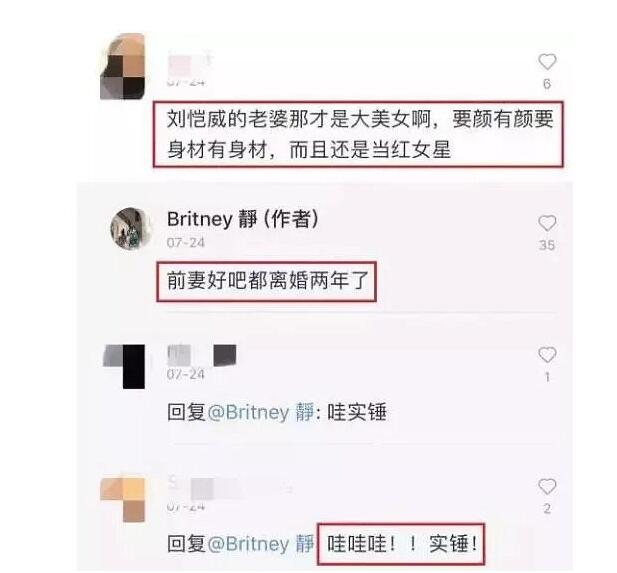Viewport: 617px width, 573px height.
Task: Like Britney 静's reply with 35 likes
Action: tap(547, 223)
